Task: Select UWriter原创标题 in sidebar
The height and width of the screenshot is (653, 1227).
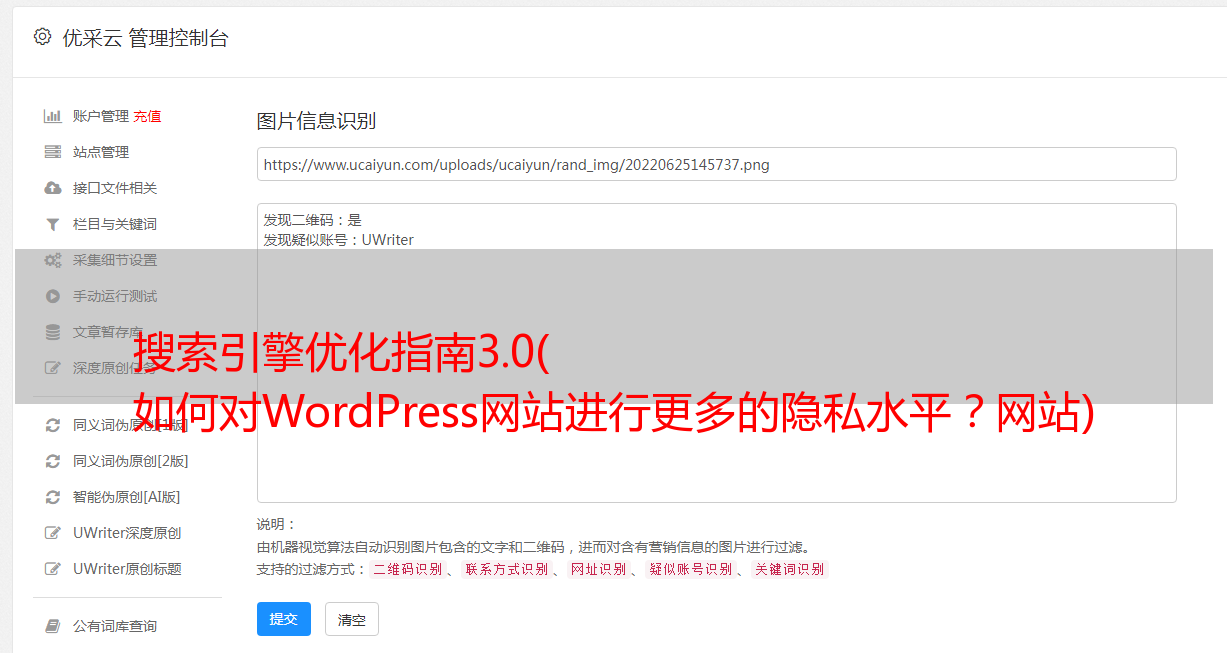Action: point(127,569)
